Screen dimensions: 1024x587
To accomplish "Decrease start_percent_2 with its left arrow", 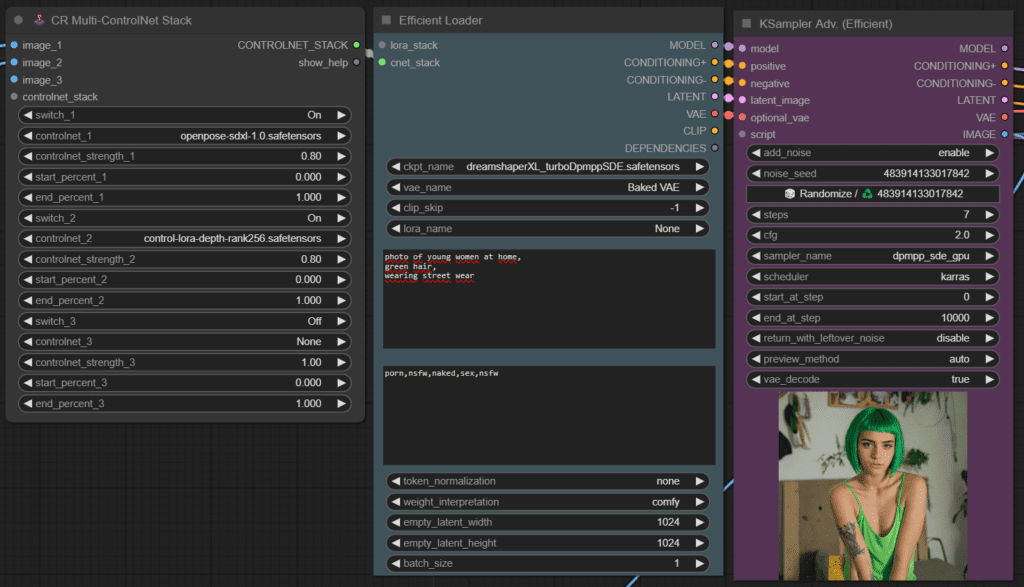I will coord(28,279).
